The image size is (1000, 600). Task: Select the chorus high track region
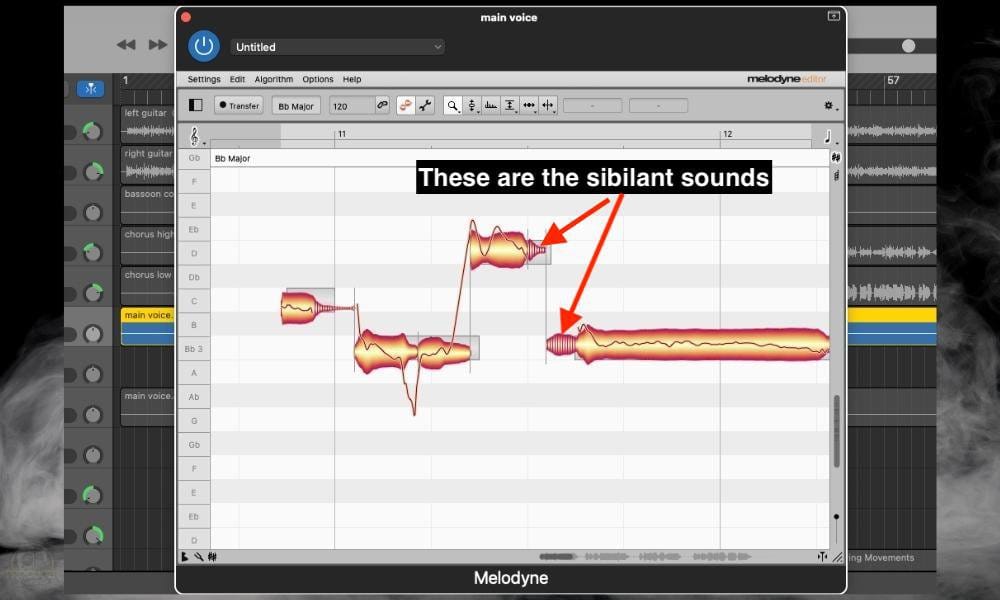coord(148,245)
